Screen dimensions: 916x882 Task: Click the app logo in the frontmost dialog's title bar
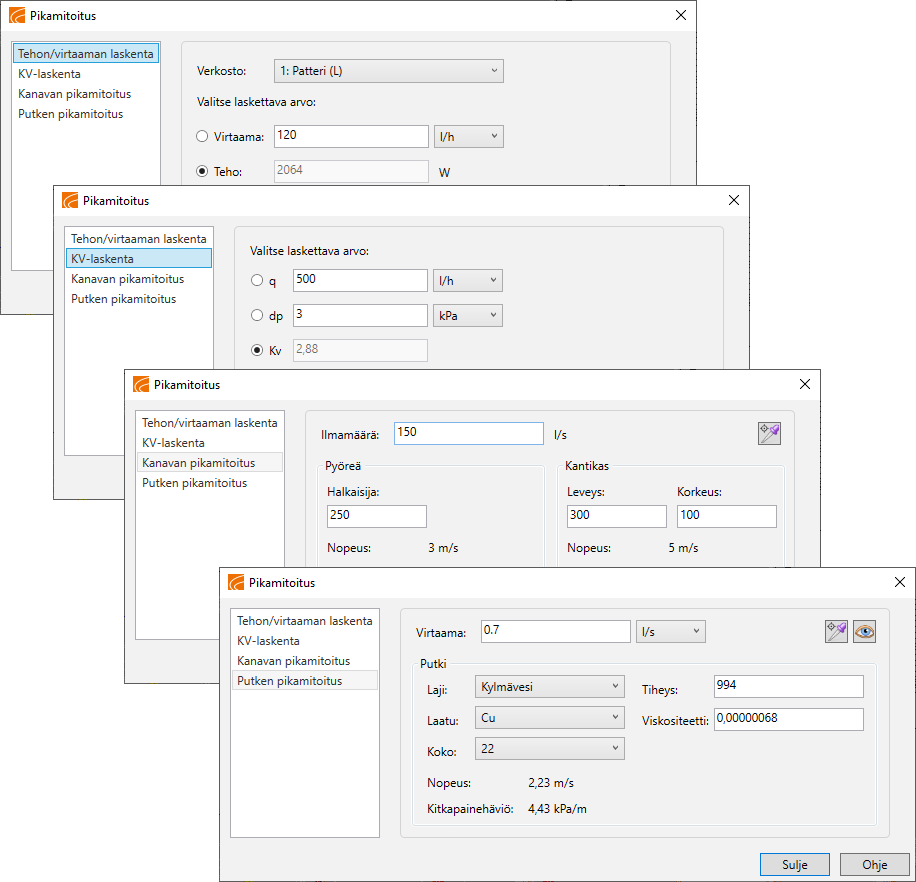[x=236, y=583]
